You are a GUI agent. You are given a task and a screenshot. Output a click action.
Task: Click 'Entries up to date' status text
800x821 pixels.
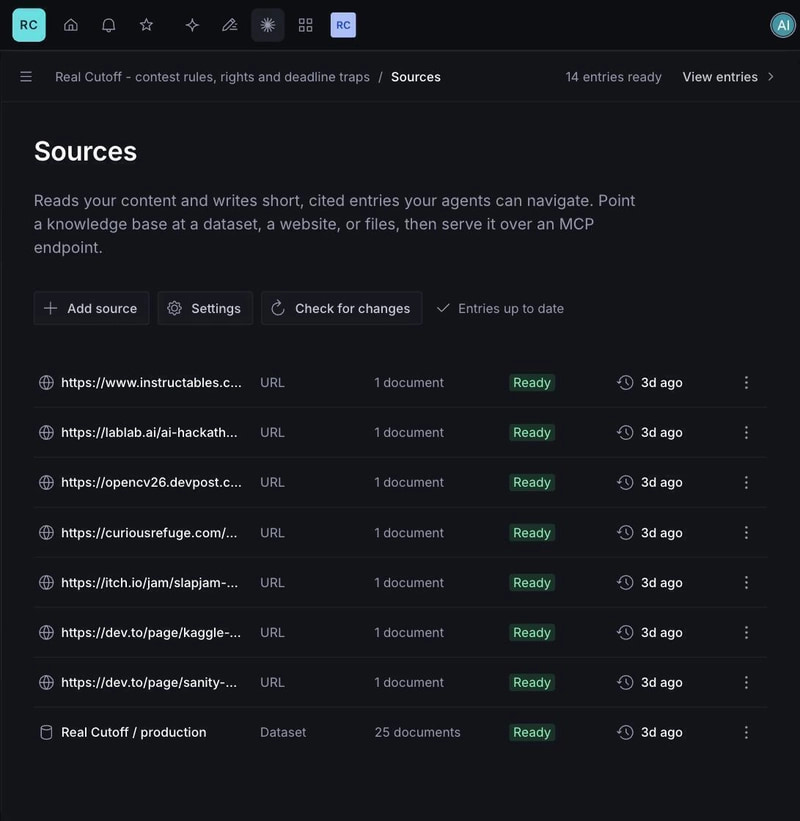[x=511, y=308]
